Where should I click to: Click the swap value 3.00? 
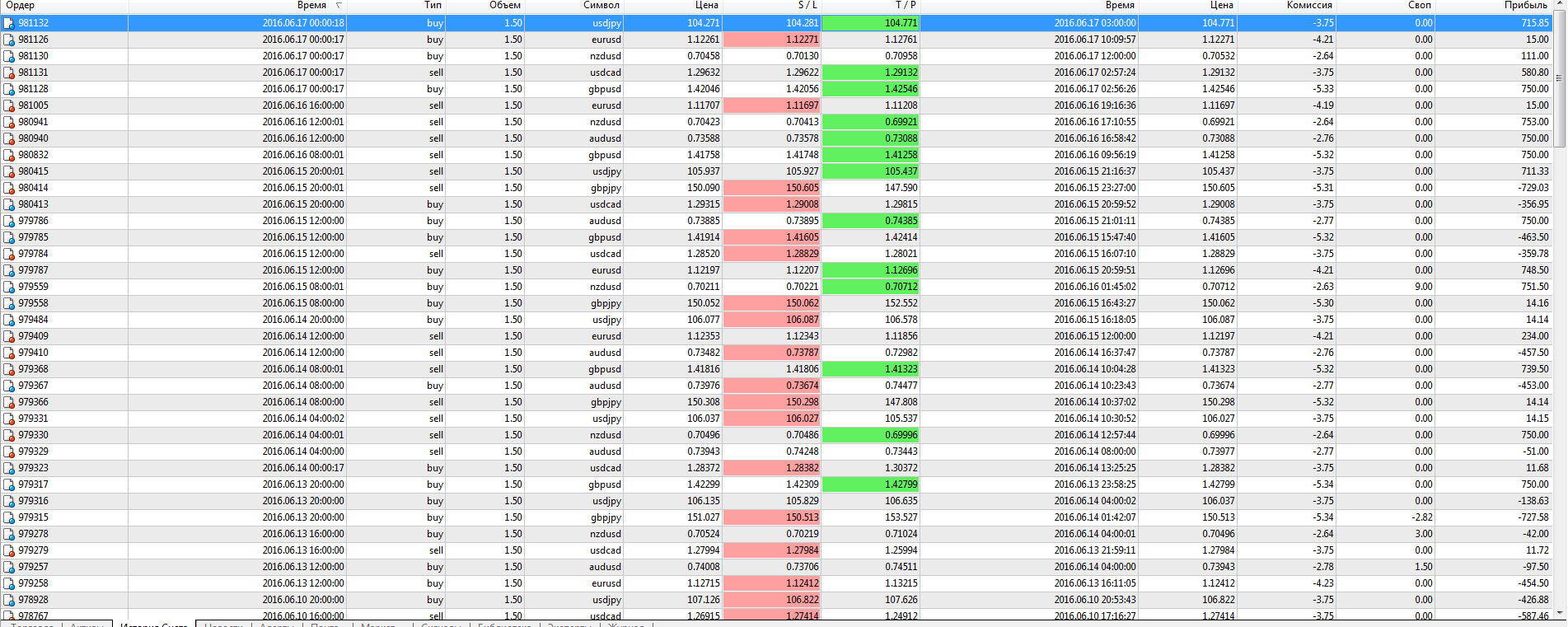coord(1424,534)
